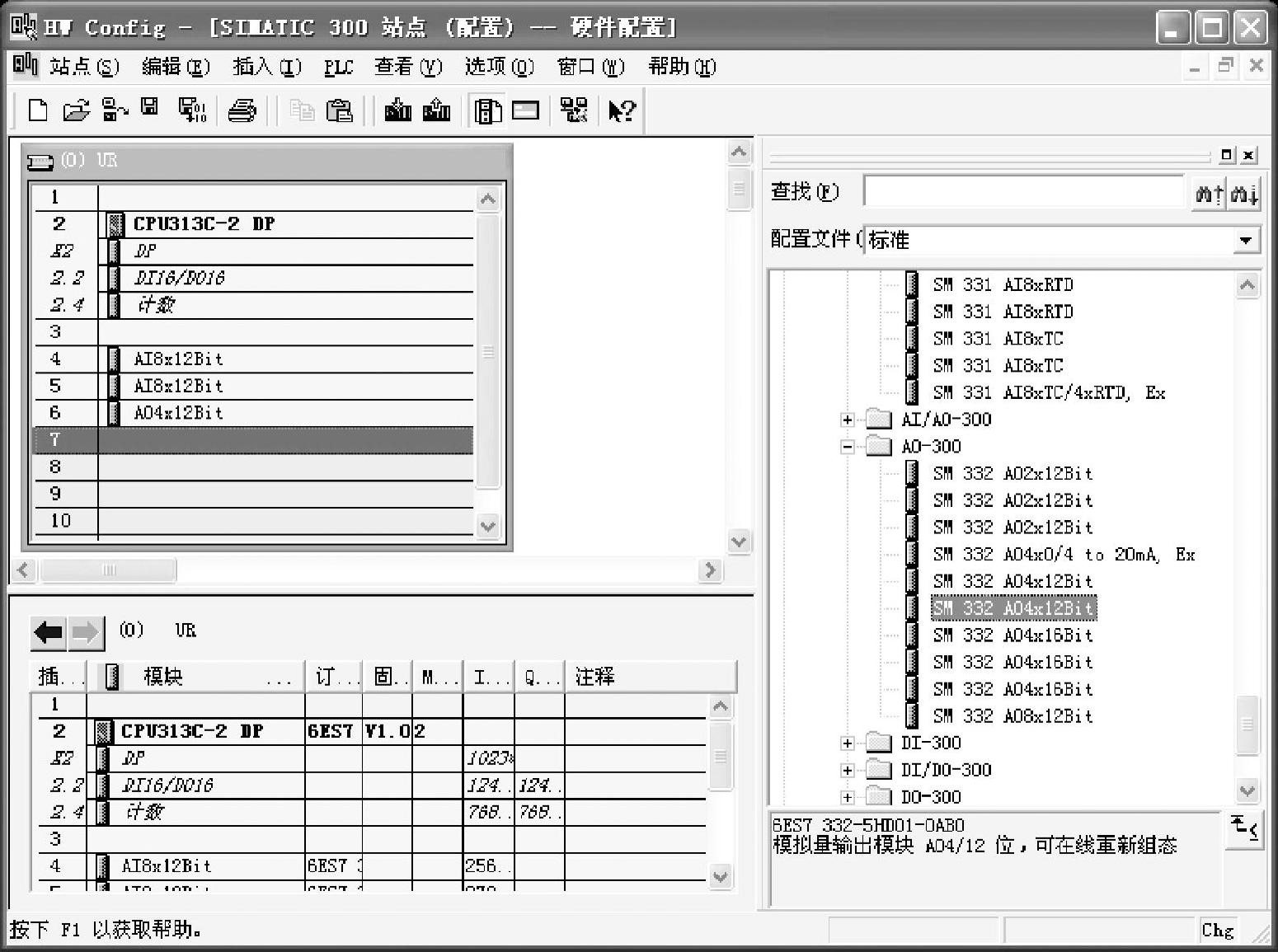Open the 帮助(H) menu
The width and height of the screenshot is (1278, 952).
[682, 67]
